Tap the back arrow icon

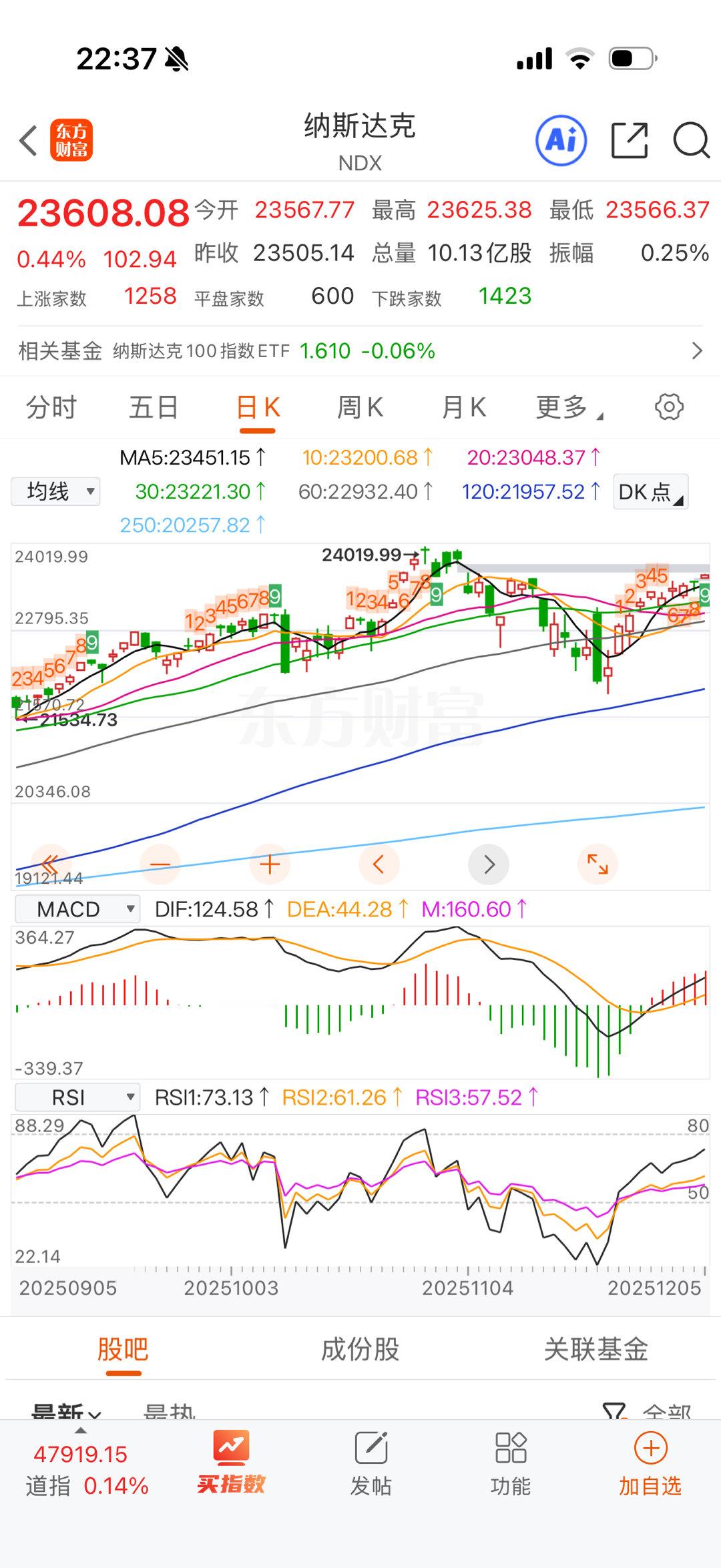[x=28, y=141]
